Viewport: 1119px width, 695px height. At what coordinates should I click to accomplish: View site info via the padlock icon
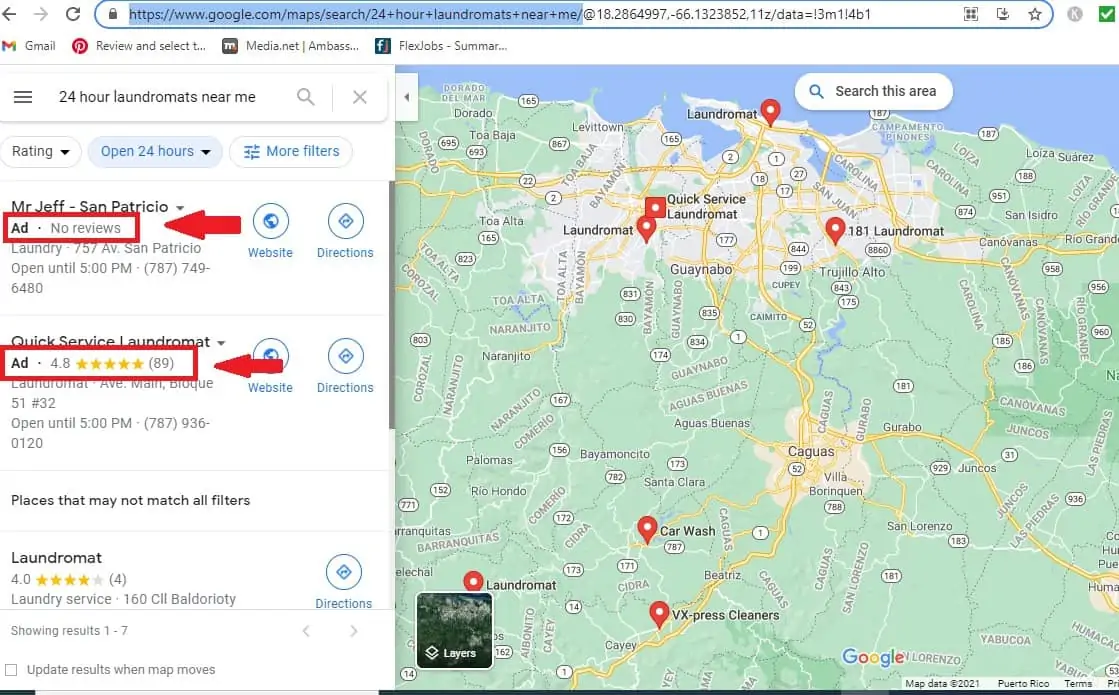(112, 14)
